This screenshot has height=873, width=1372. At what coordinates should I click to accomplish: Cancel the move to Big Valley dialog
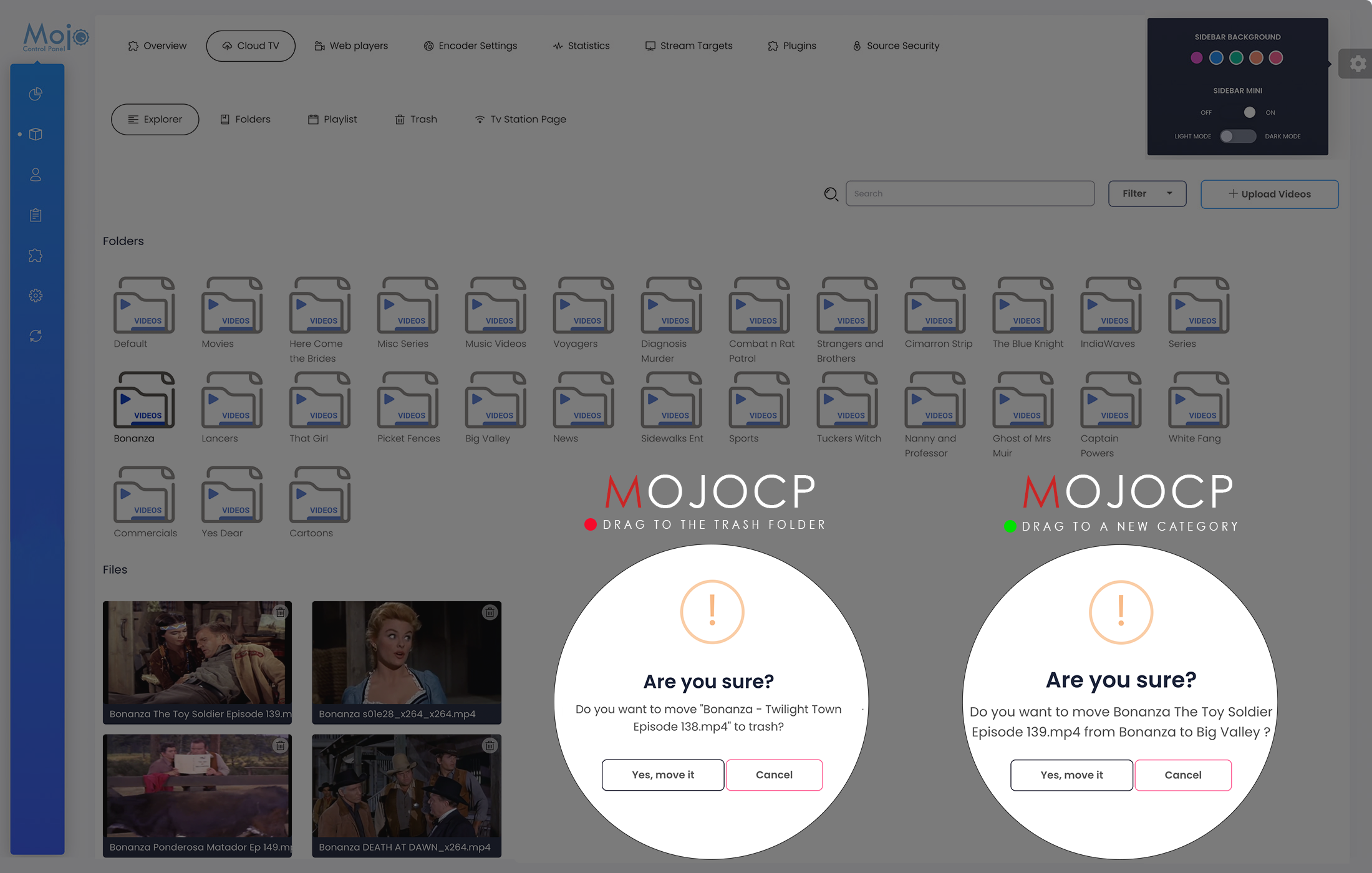tap(1182, 775)
